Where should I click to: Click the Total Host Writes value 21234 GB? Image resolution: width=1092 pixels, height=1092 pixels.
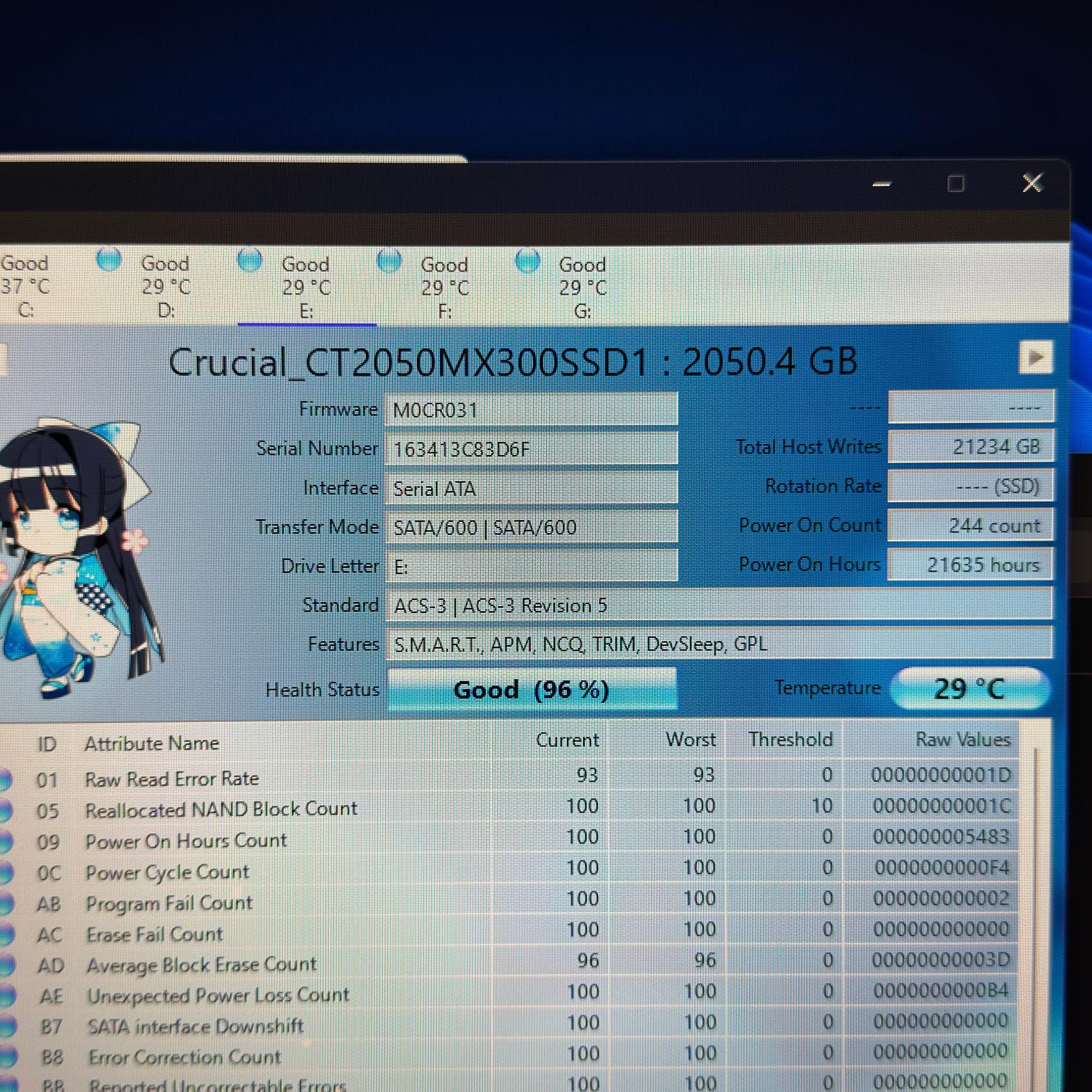[970, 446]
